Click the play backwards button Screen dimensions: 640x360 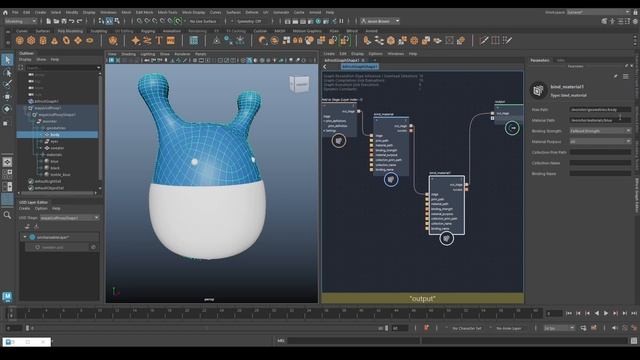[596, 313]
